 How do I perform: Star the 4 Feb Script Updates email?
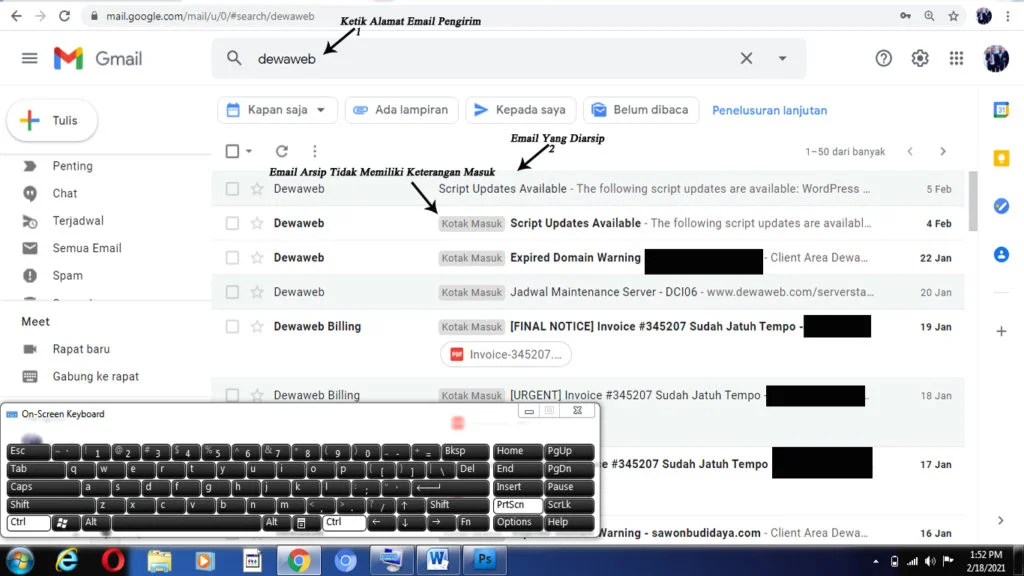coord(257,223)
